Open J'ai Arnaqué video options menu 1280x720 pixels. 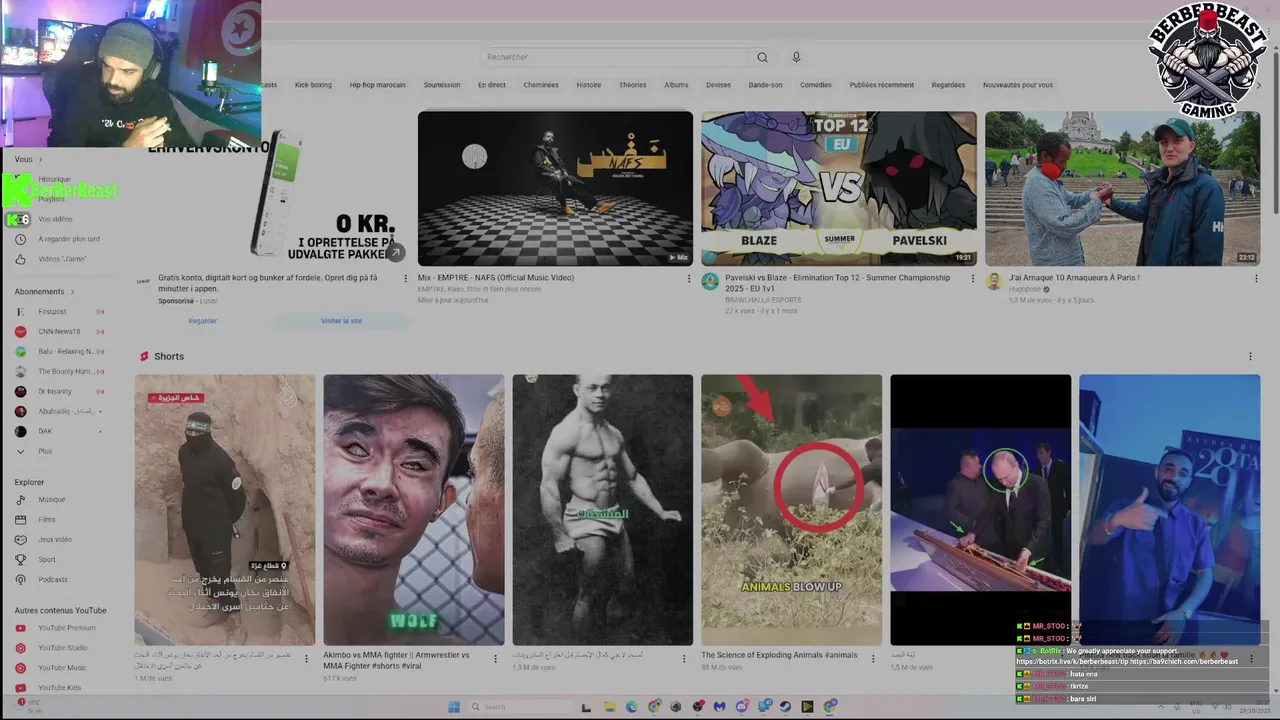[x=1256, y=279]
